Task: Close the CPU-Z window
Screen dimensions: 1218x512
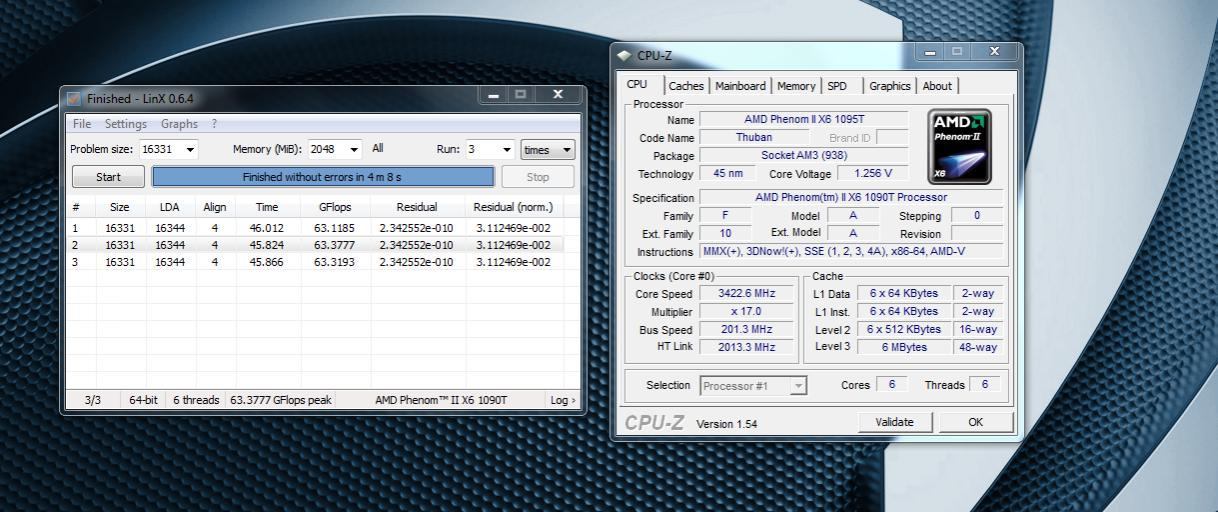Action: [x=993, y=51]
